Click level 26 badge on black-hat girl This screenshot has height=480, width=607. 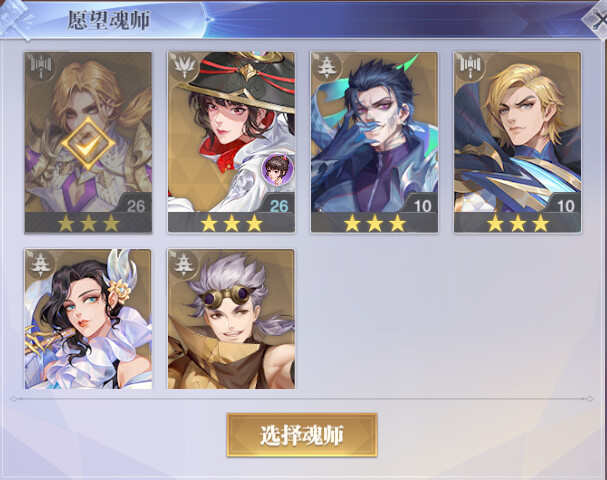tap(279, 206)
